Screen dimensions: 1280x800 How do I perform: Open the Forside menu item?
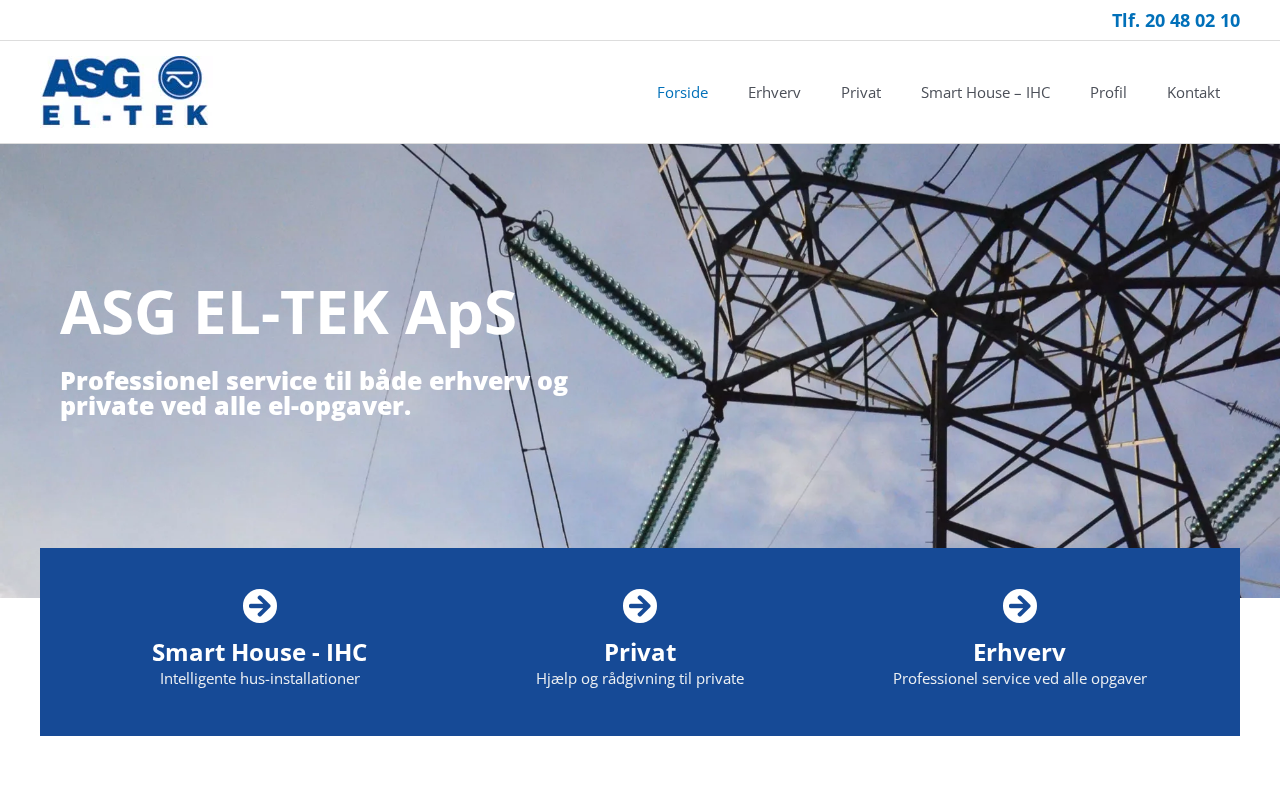(682, 92)
